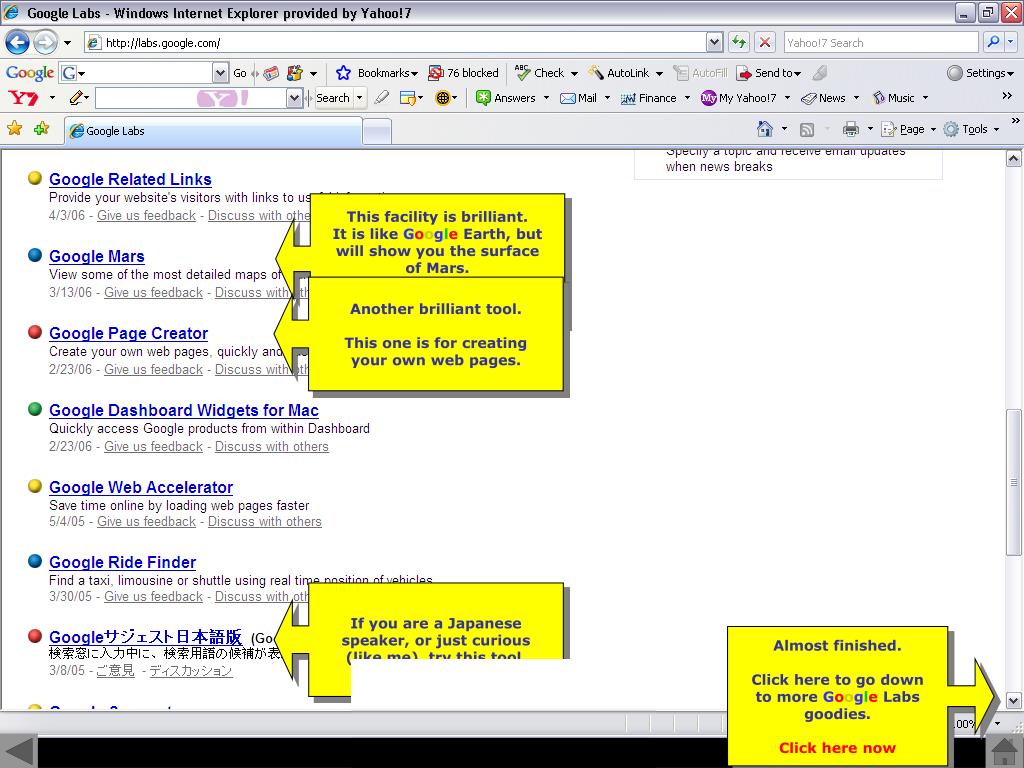Open the Yahoo toolbar search box dropdown
Viewport: 1024px width, 768px height.
294,98
